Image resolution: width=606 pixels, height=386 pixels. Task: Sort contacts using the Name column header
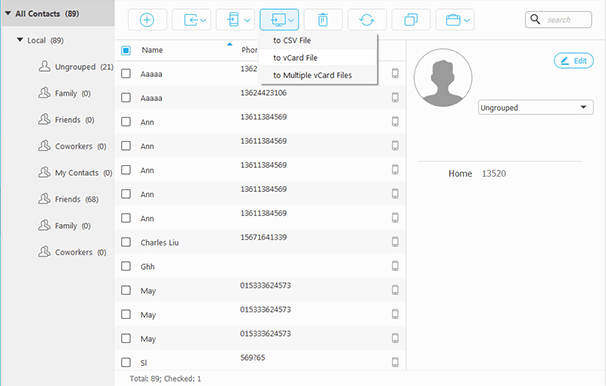152,50
